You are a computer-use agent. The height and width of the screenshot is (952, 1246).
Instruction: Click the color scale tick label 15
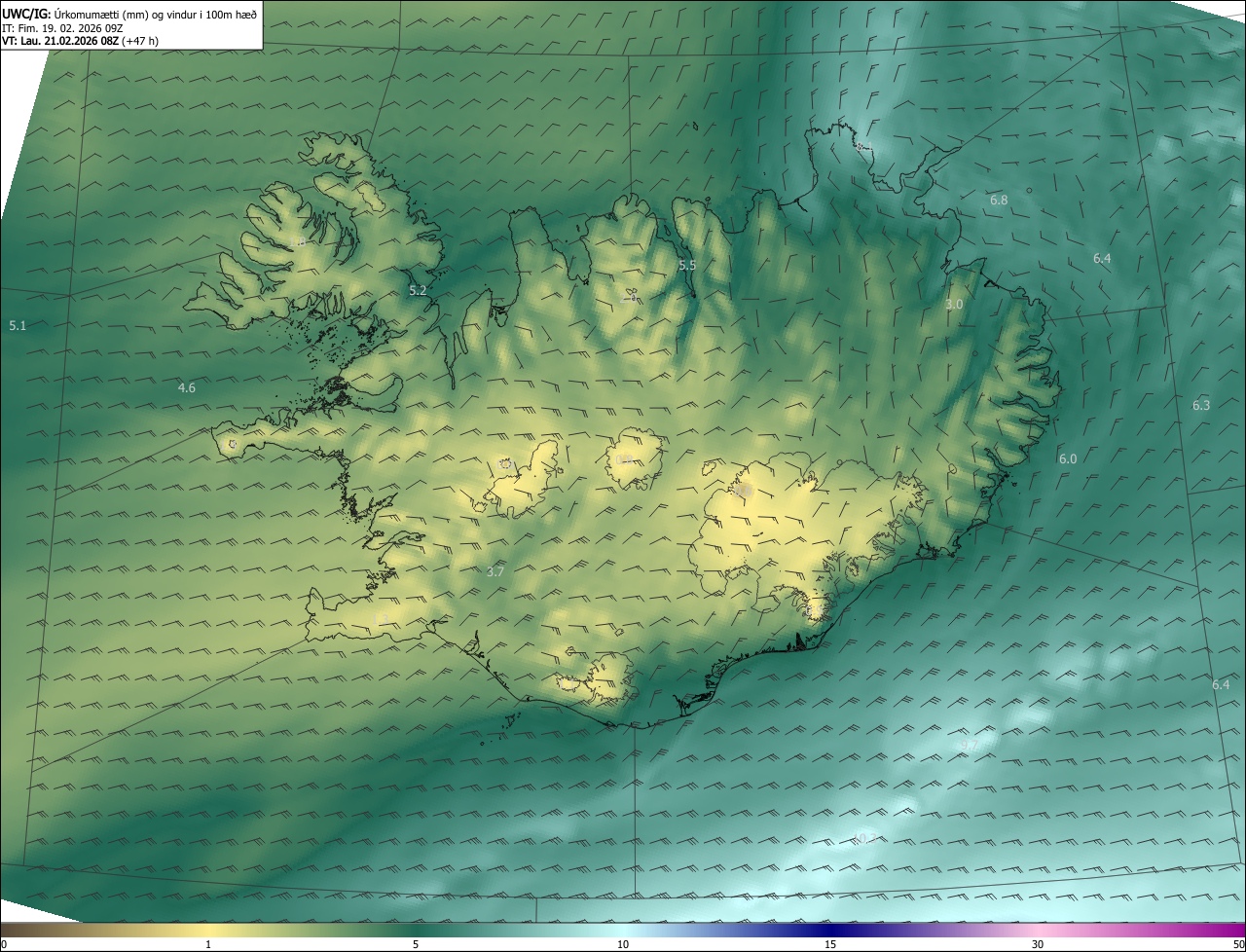coord(830,945)
